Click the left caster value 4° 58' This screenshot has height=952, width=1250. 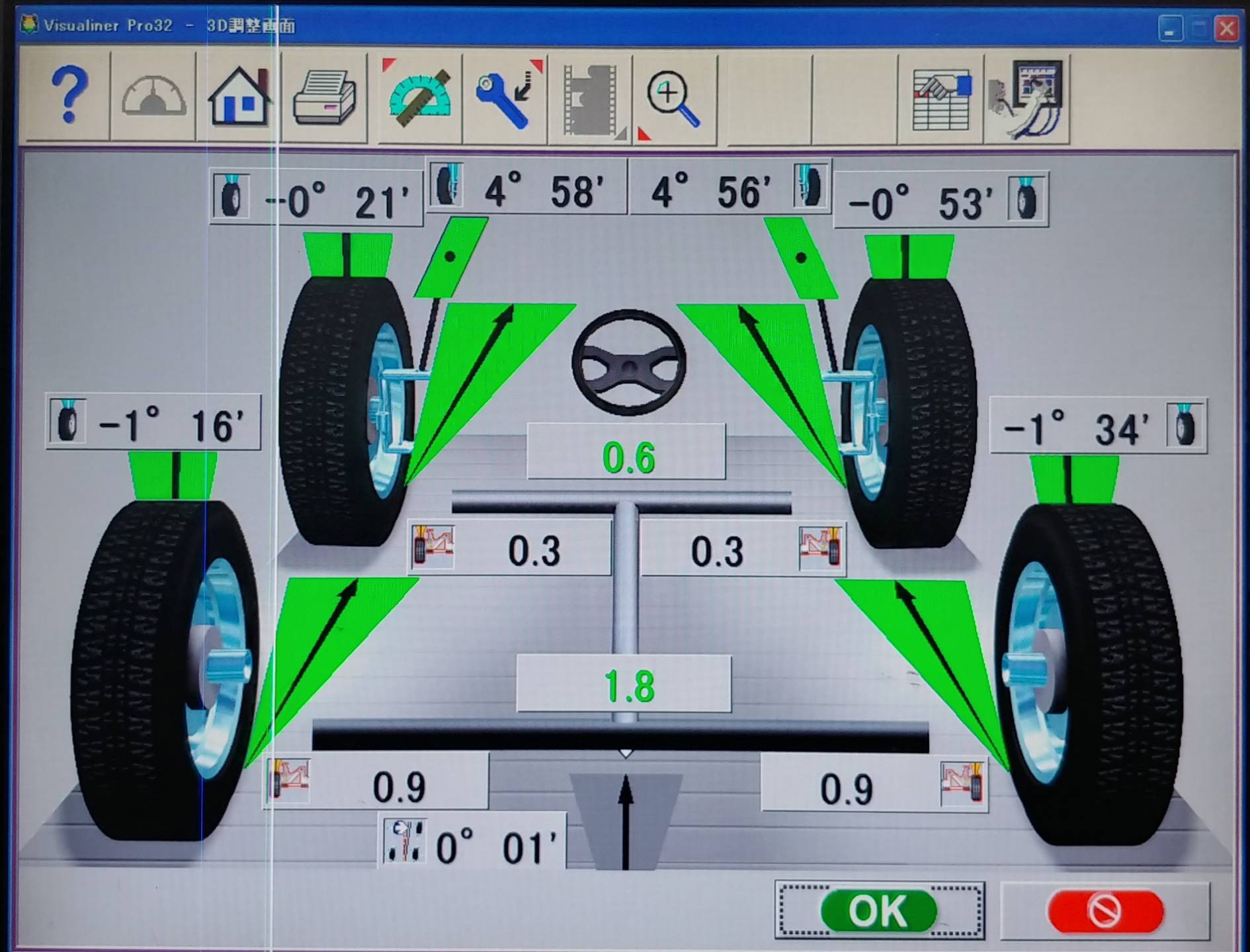tap(526, 188)
